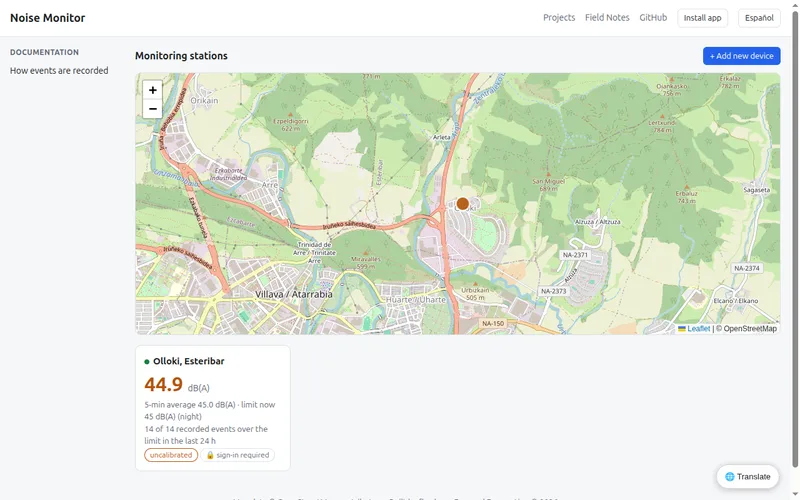Click the uncalibrated badge

(171, 455)
